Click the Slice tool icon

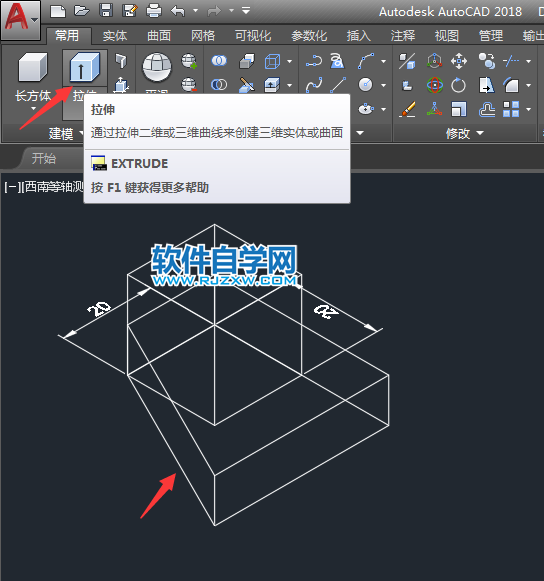(x=247, y=85)
